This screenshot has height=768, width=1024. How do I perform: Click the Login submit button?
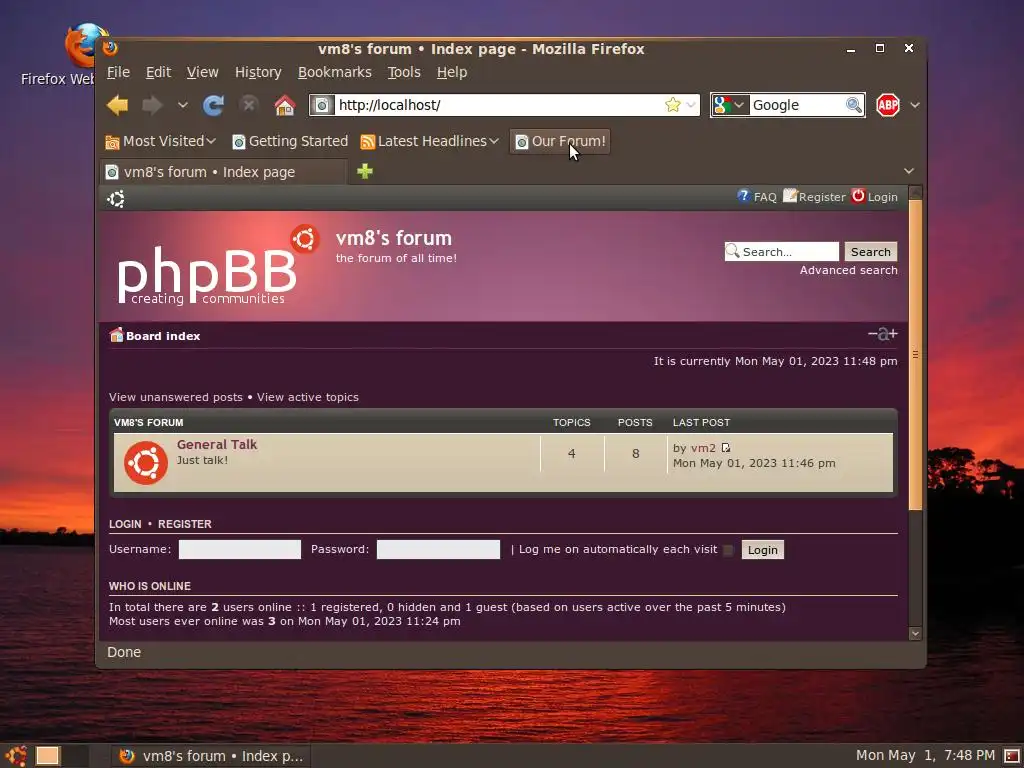762,550
